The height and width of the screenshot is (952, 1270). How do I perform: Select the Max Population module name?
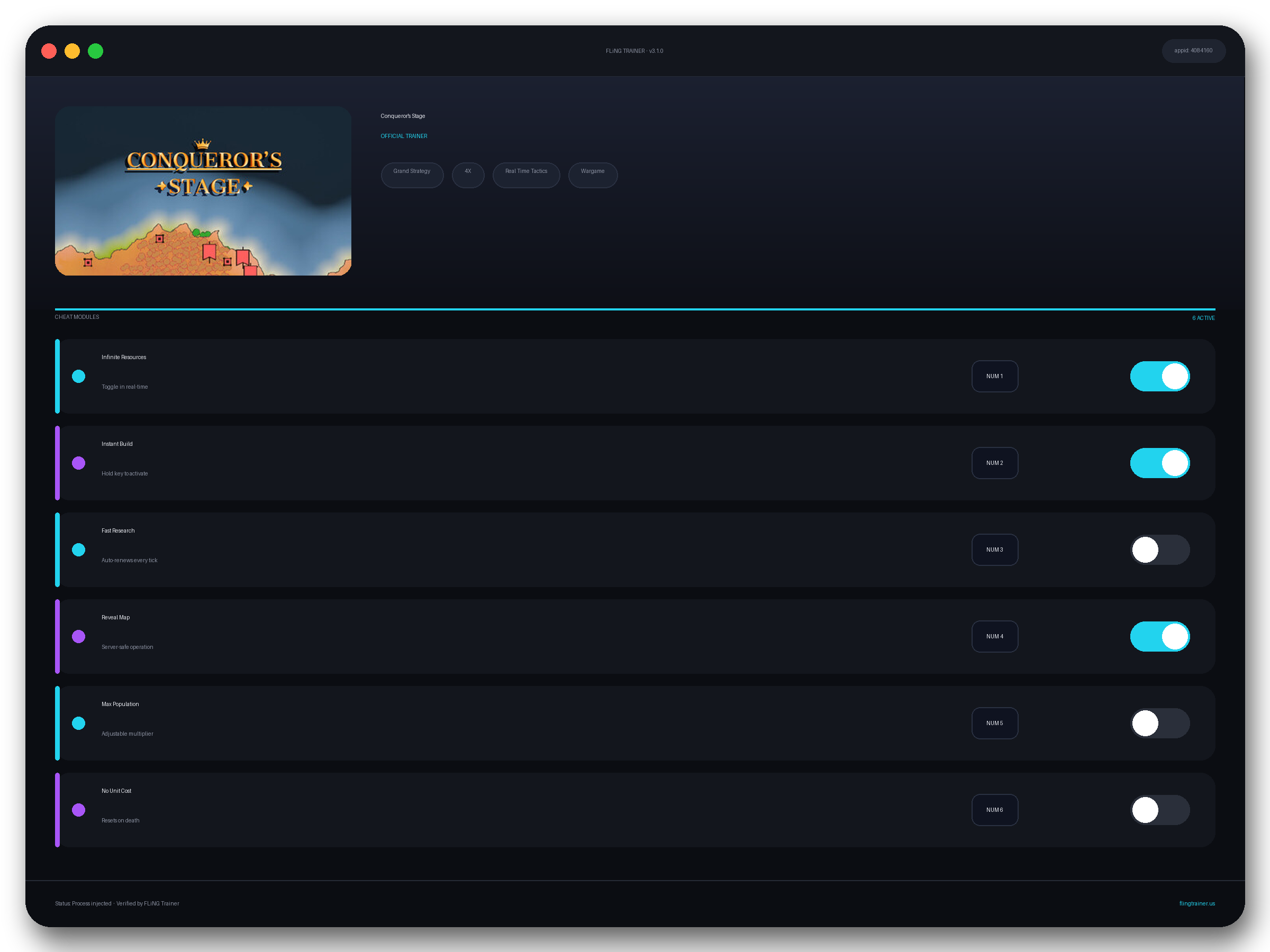[x=120, y=703]
